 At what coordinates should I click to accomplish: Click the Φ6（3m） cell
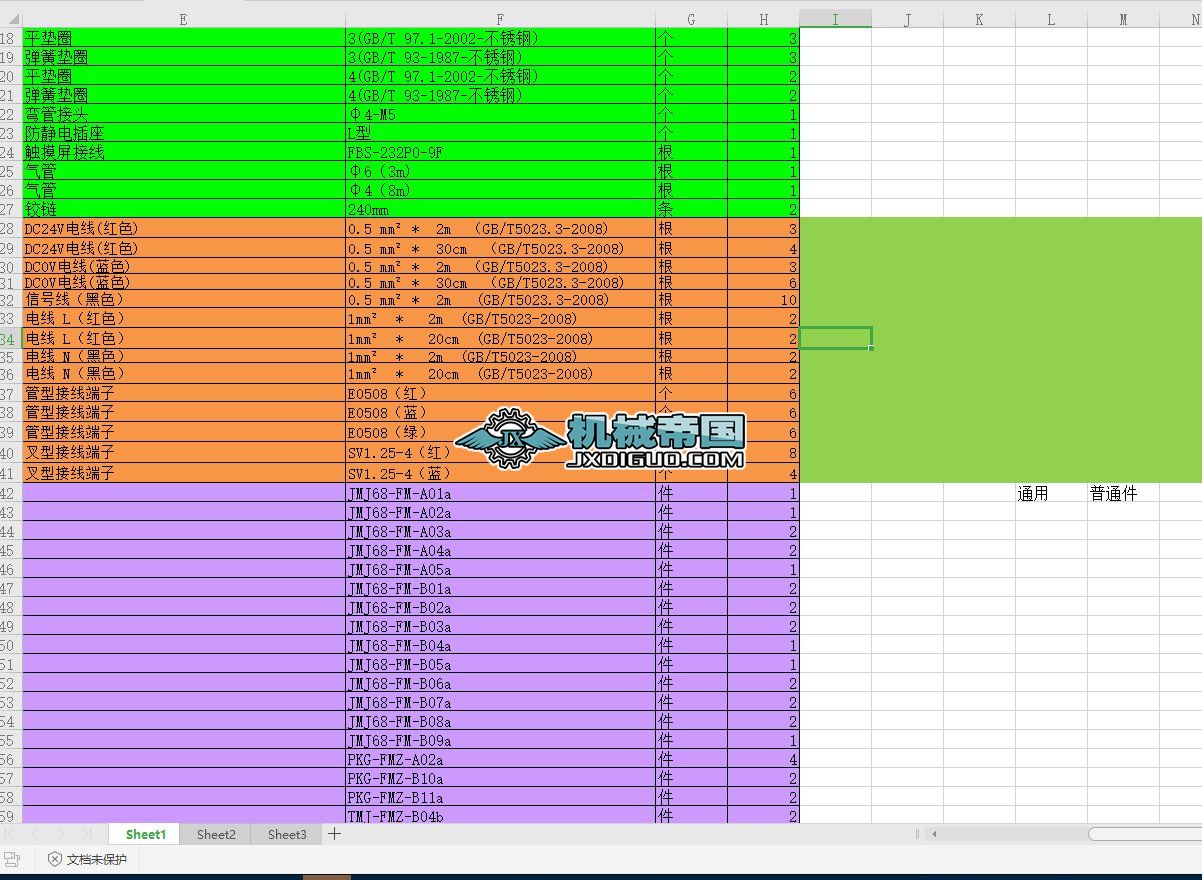click(x=500, y=171)
